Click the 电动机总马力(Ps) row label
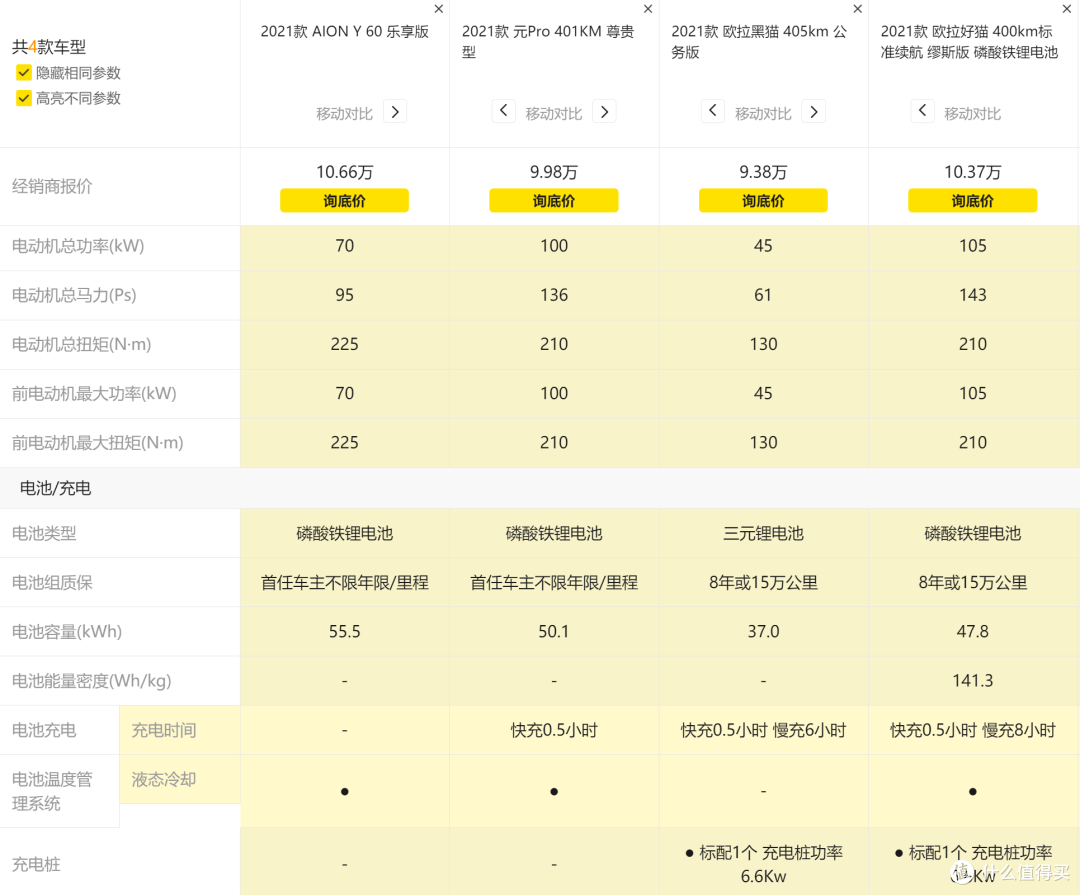 74,295
